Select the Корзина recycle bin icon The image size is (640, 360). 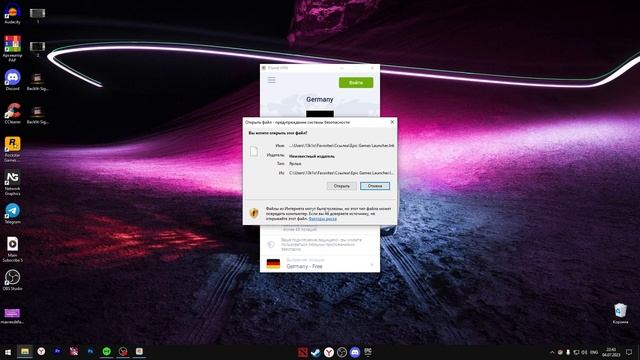pyautogui.click(x=620, y=313)
